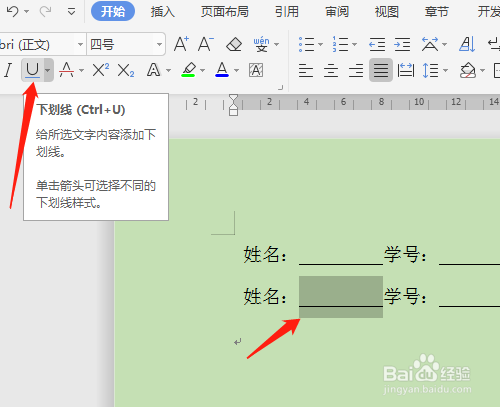Click the second 学号： text

tap(405, 296)
